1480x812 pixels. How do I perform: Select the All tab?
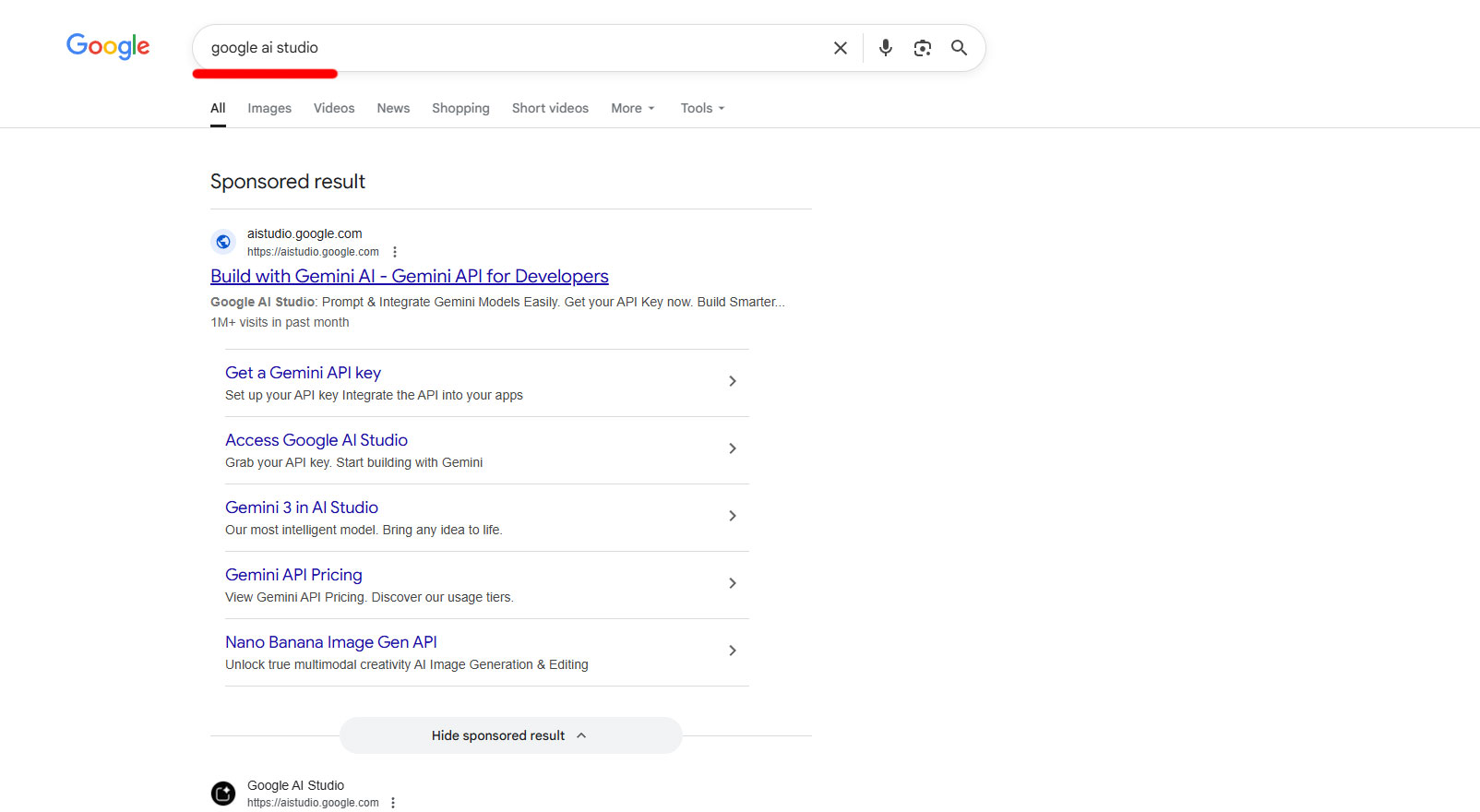[x=218, y=108]
